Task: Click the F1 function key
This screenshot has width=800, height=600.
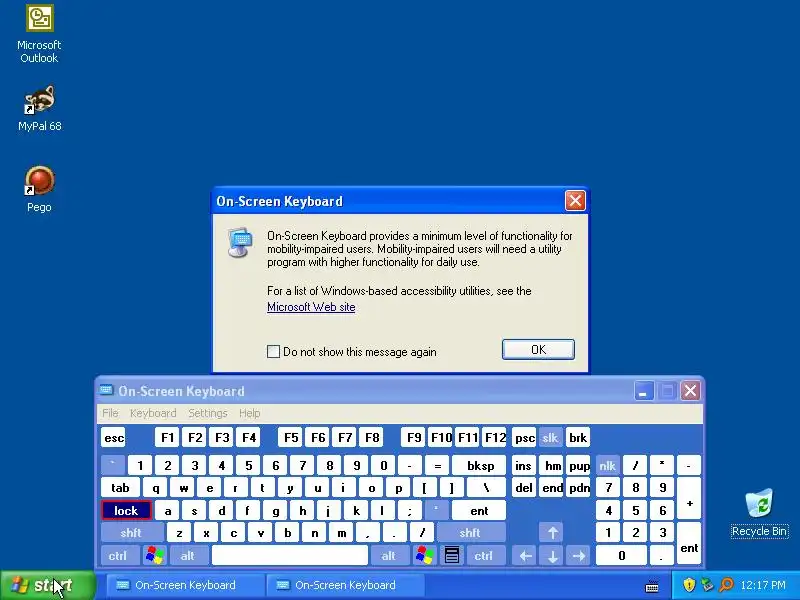Action: pyautogui.click(x=167, y=437)
